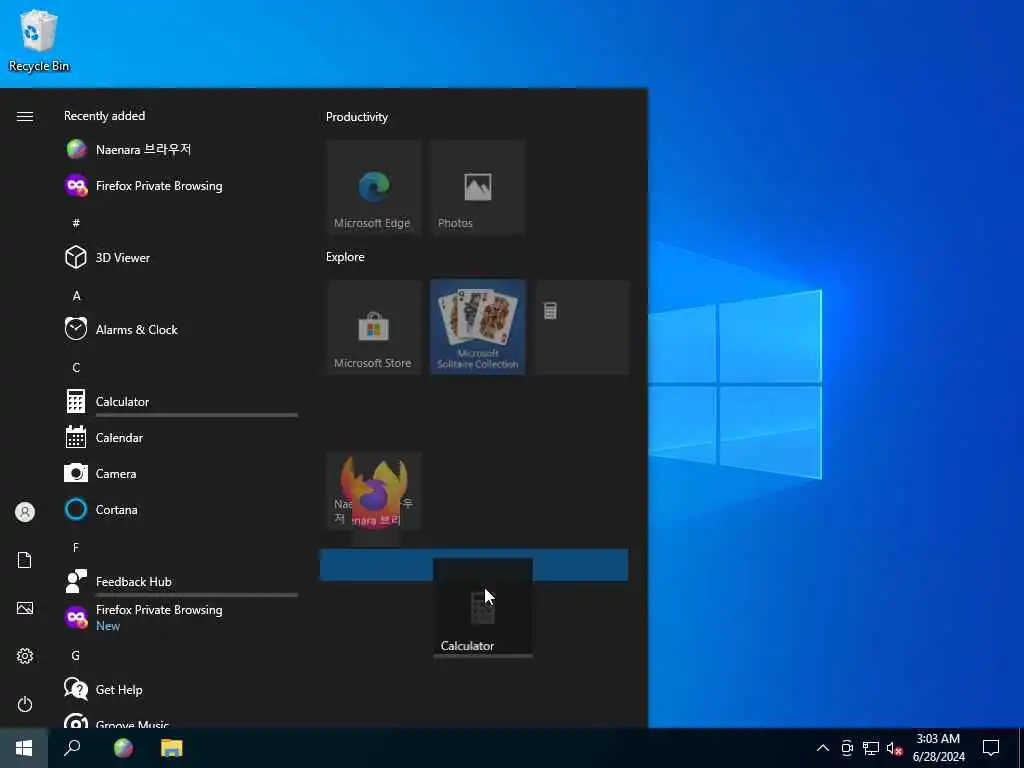
Task: Show hidden system tray icons
Action: point(823,748)
